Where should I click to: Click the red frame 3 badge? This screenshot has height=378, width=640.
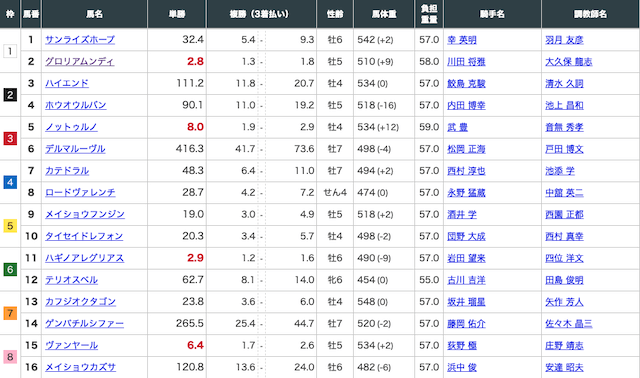pos(10,138)
